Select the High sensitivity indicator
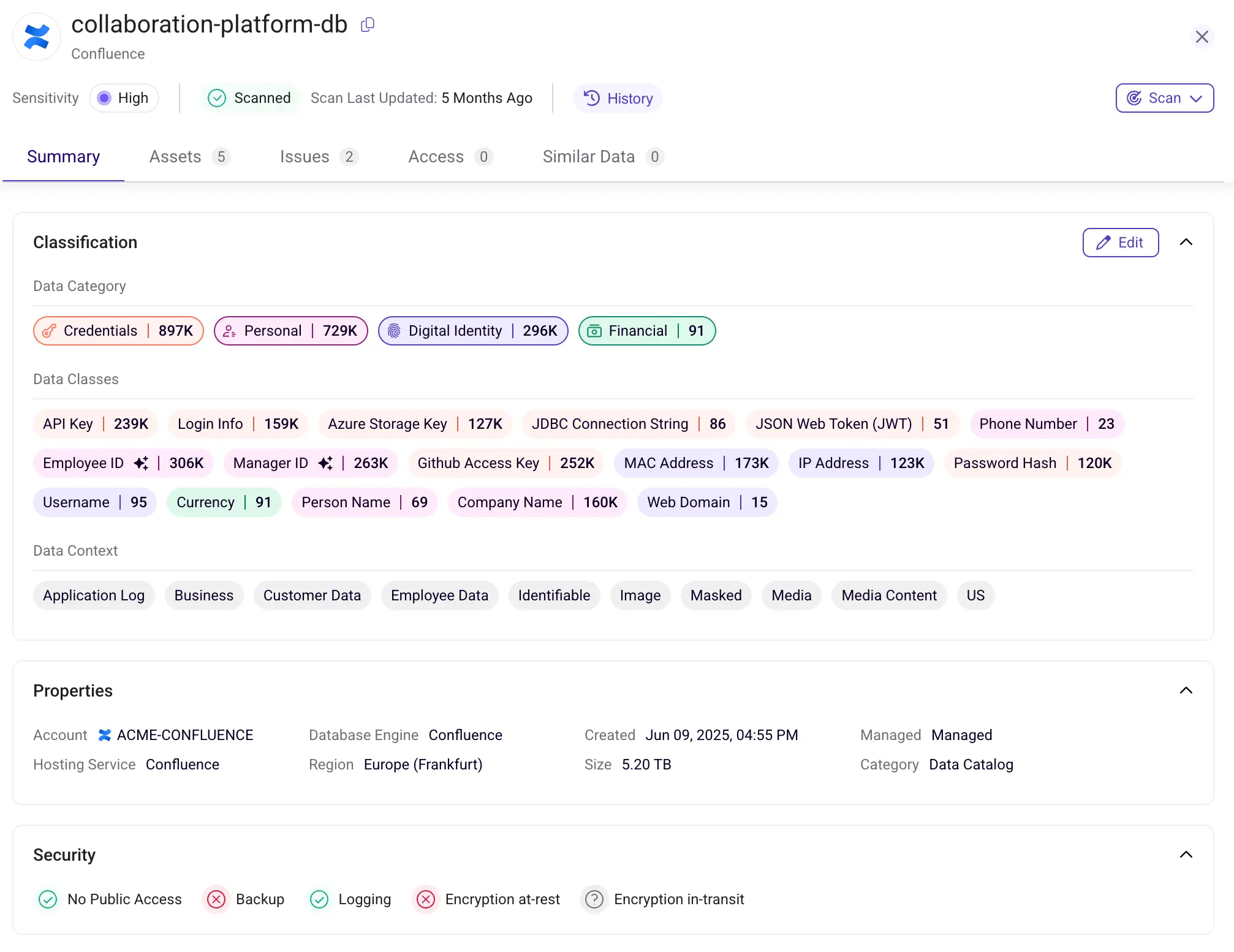 point(124,98)
